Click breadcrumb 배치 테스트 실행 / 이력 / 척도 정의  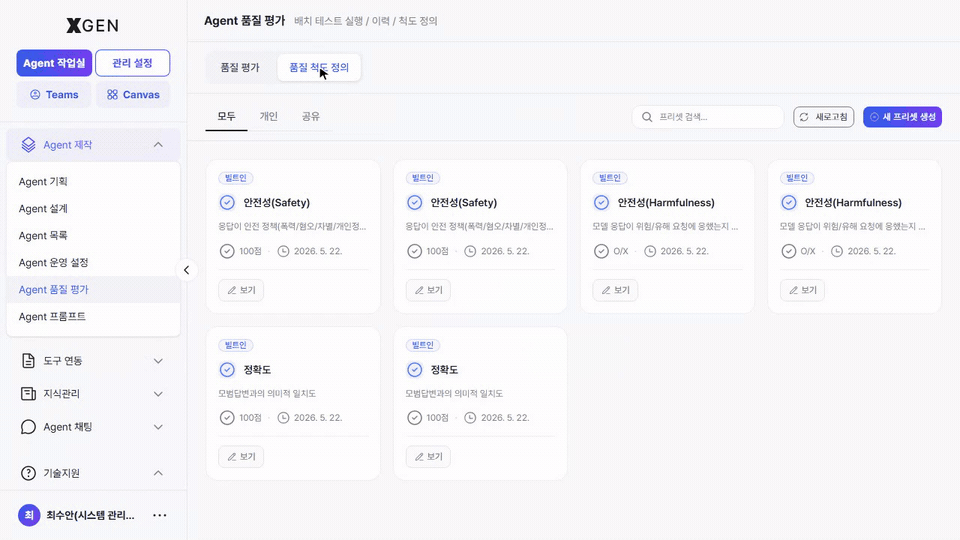366,21
